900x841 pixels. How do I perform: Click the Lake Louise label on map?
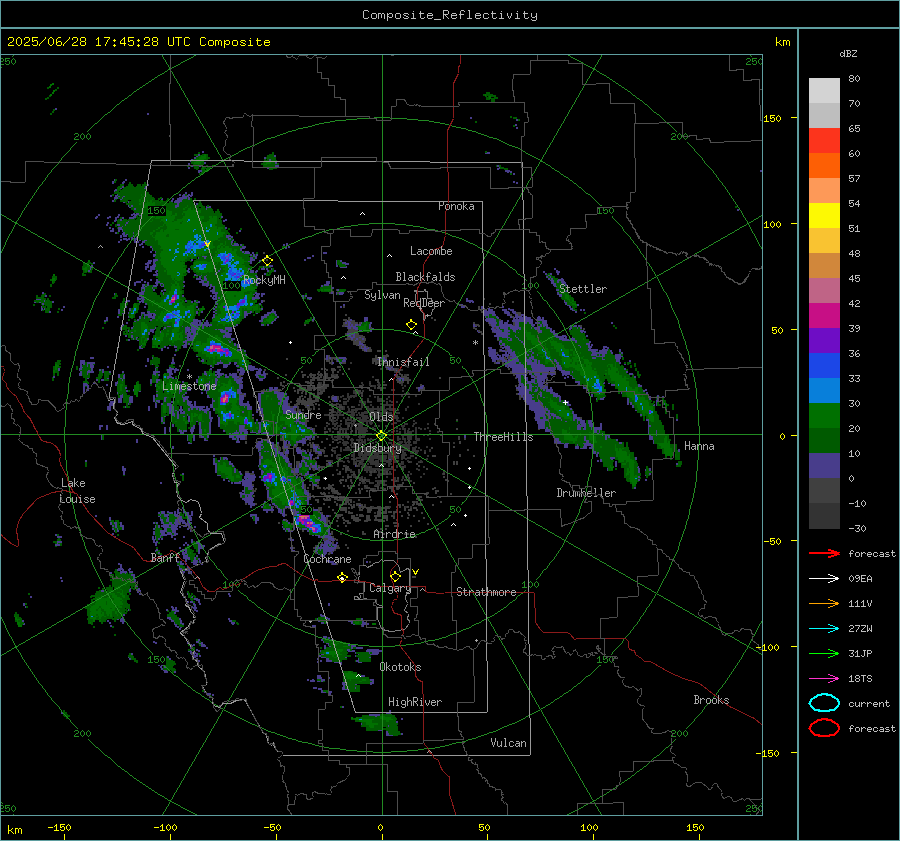point(78,491)
